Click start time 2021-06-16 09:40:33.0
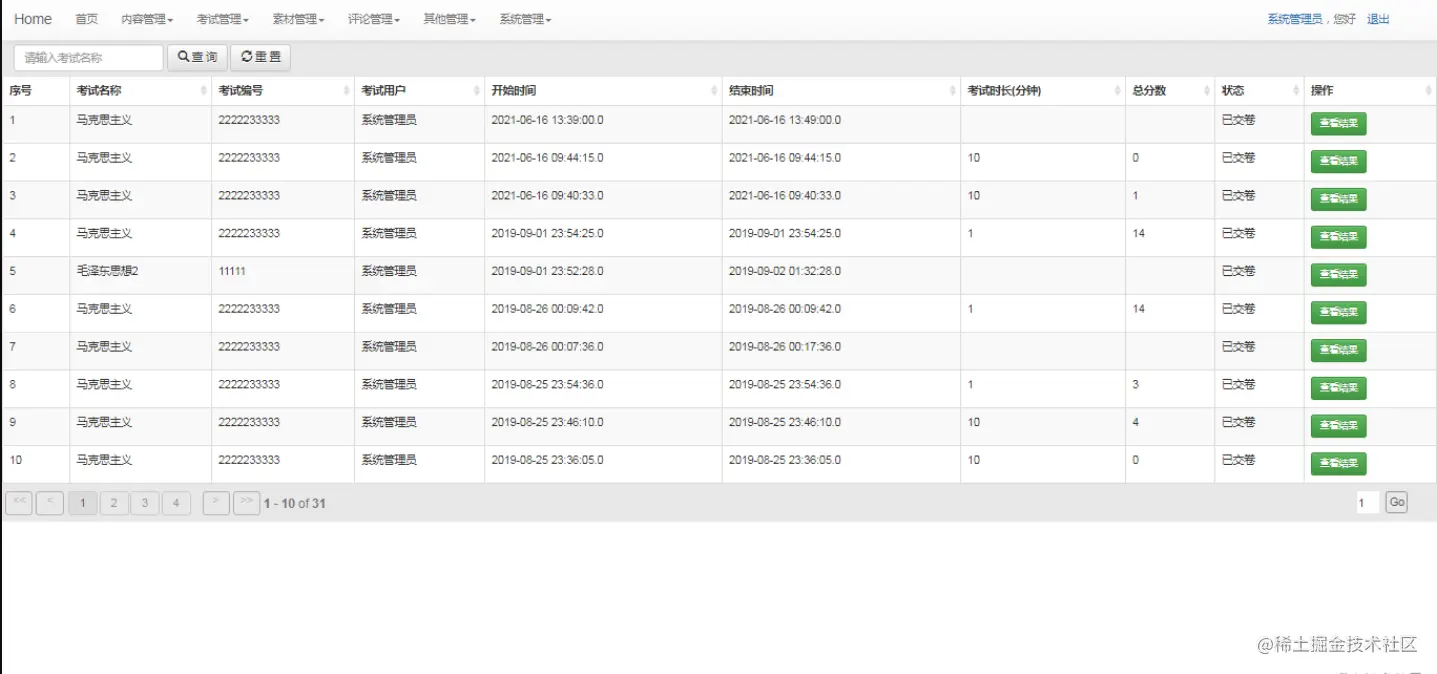This screenshot has height=674, width=1437. pos(547,196)
